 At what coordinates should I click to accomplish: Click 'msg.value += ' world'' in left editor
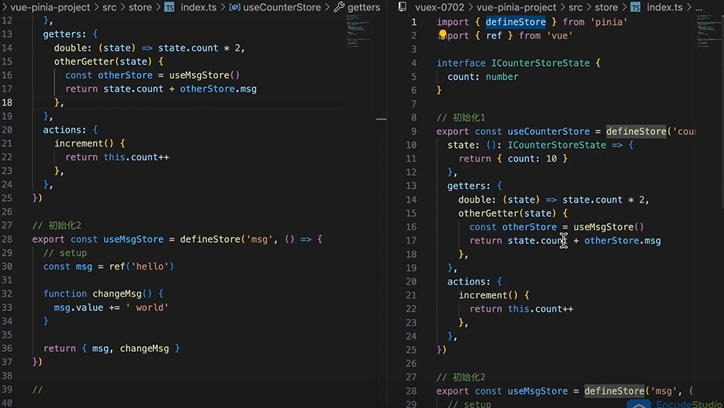pyautogui.click(x=111, y=307)
